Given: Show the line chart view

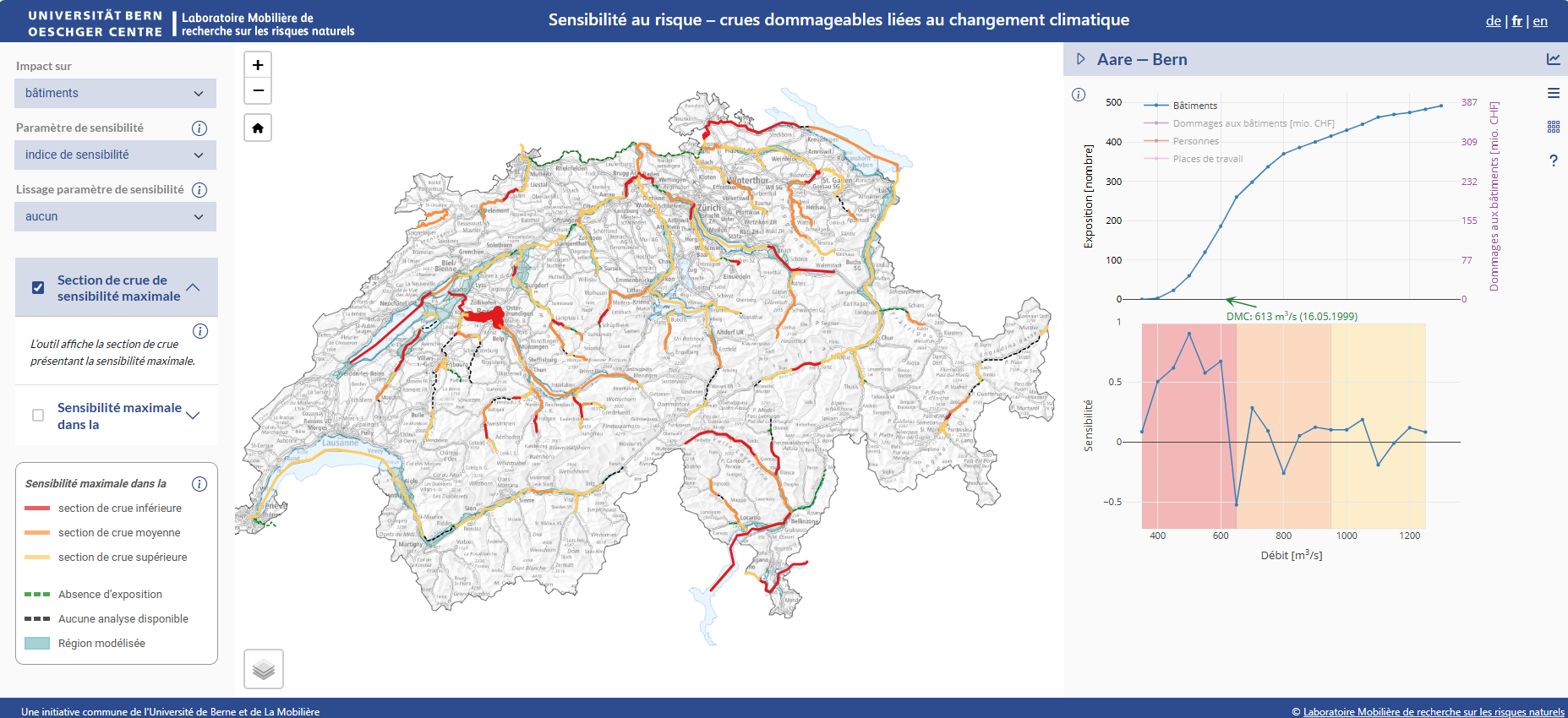Looking at the screenshot, I should 1554,59.
